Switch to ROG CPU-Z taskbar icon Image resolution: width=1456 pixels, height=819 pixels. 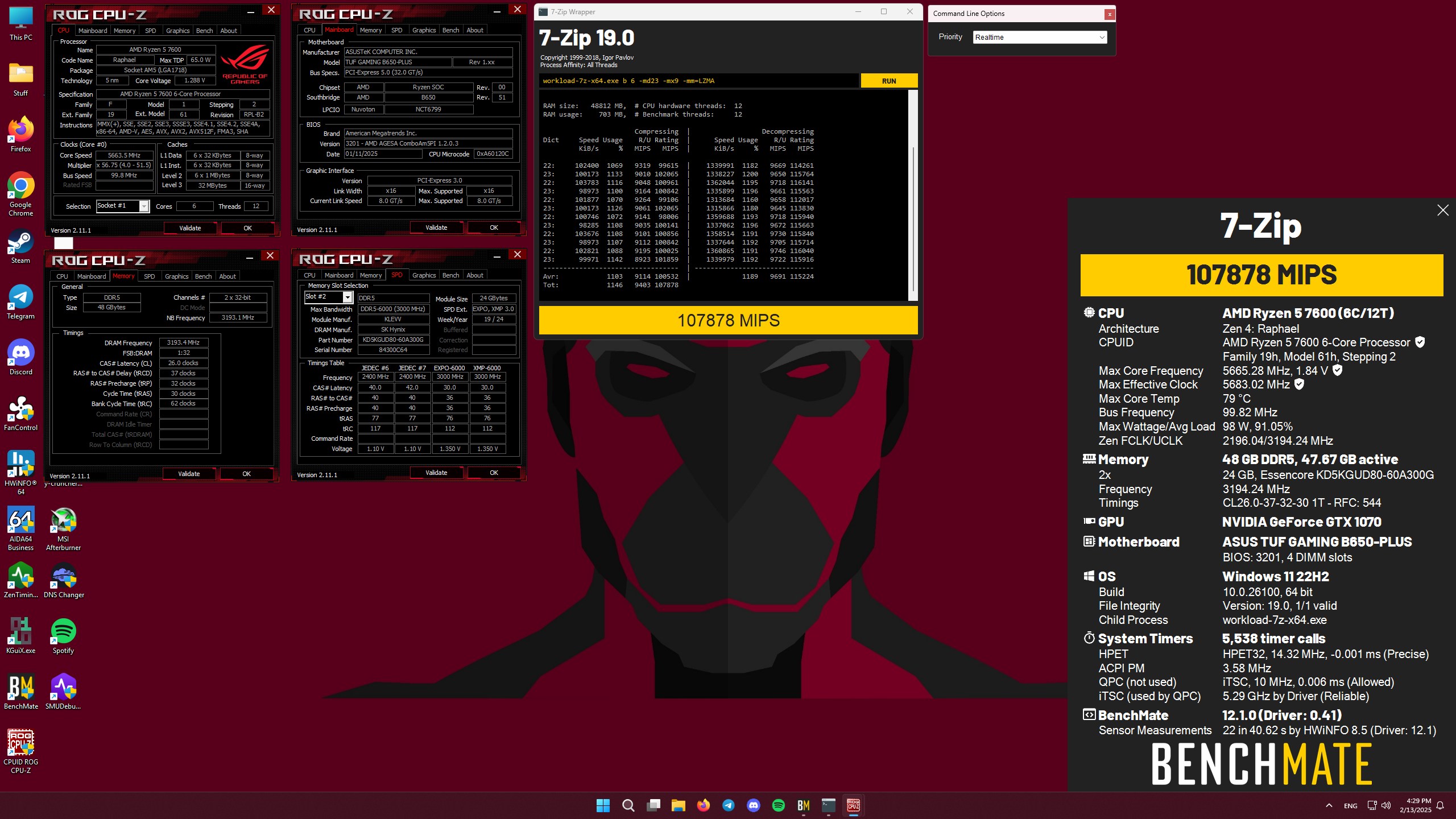click(x=854, y=805)
